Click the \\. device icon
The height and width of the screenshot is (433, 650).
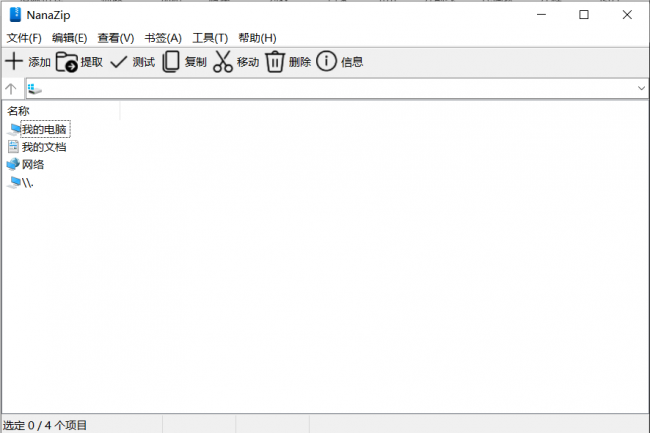pos(14,182)
